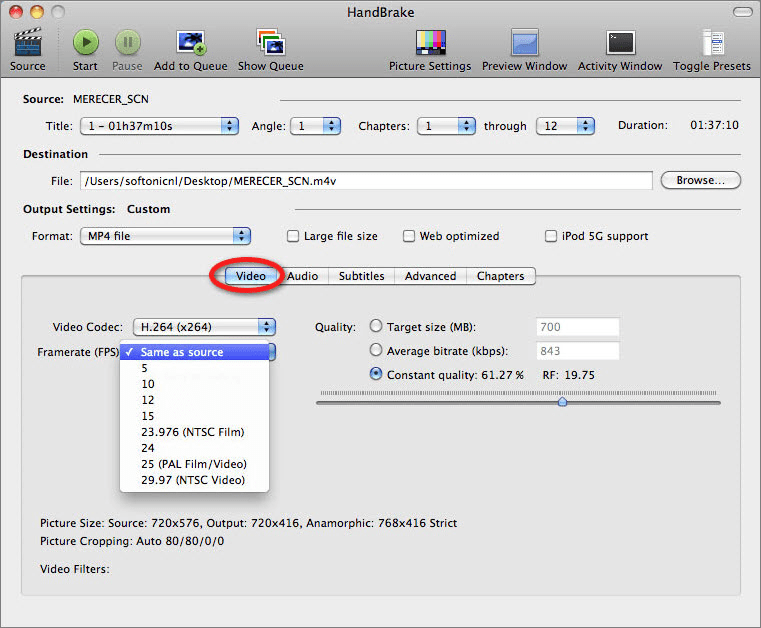761x628 pixels.
Task: Click the Pause icon in toolbar
Action: click(x=128, y=42)
